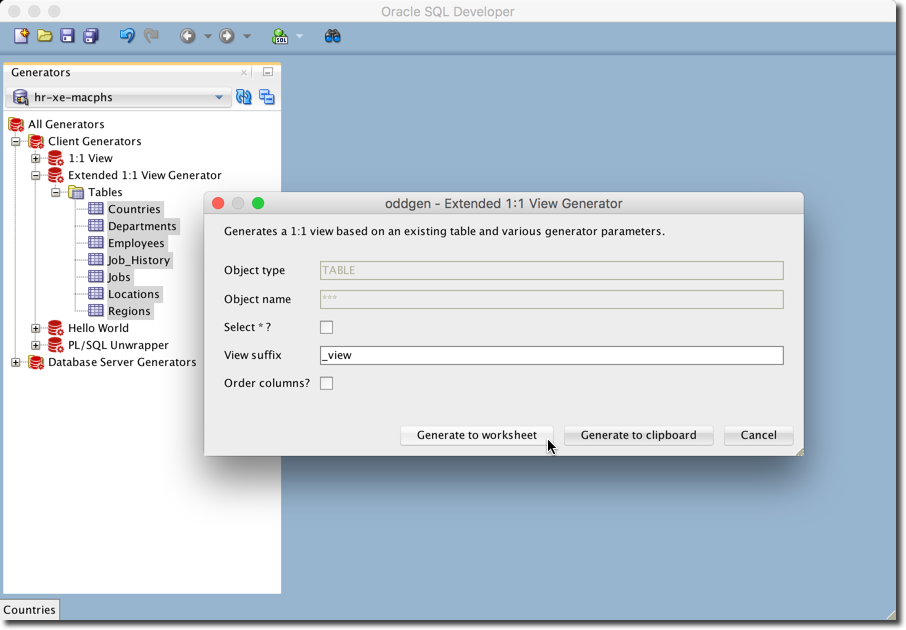
Task: Click the Tables folder icon
Action: pos(76,192)
